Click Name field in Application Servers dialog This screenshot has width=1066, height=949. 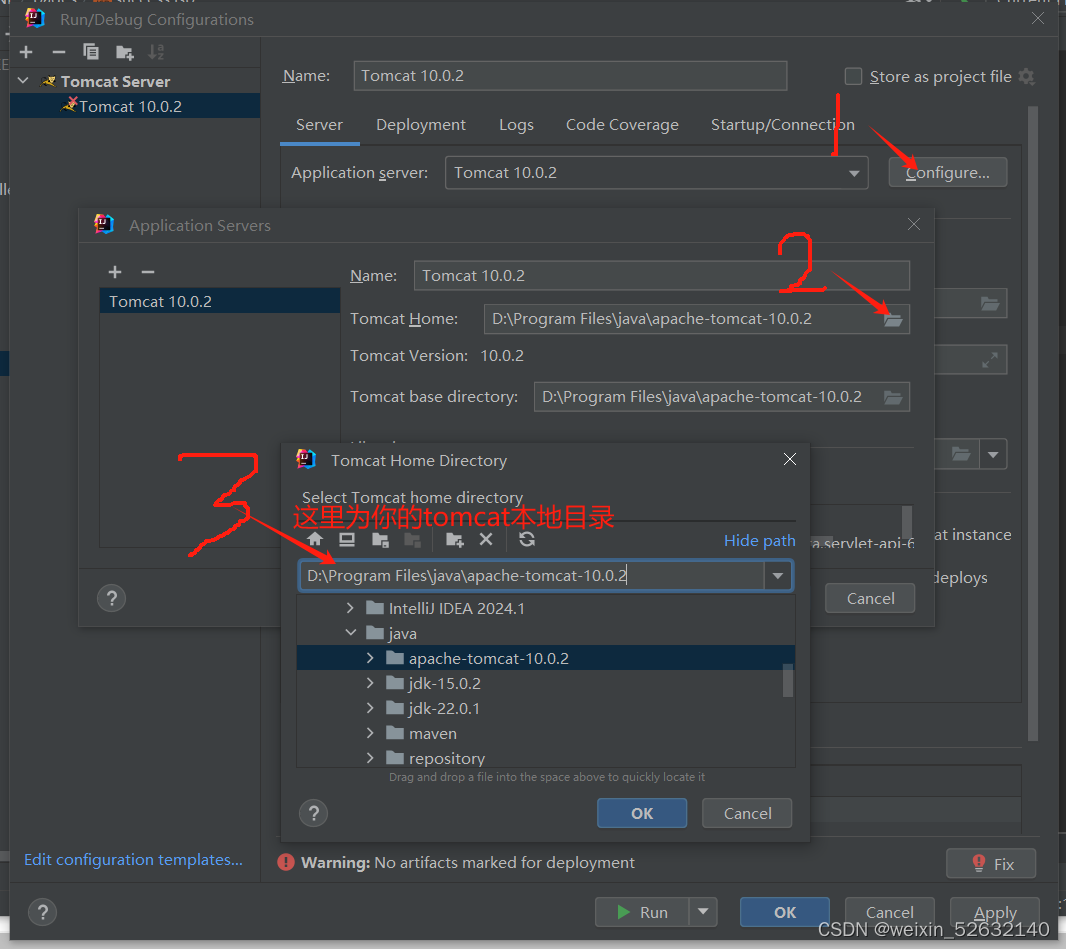[661, 276]
